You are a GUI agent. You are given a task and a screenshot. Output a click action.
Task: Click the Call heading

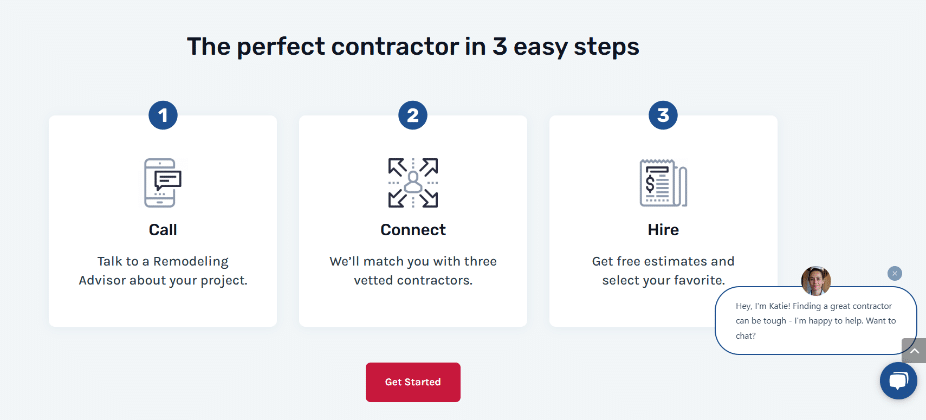point(163,230)
